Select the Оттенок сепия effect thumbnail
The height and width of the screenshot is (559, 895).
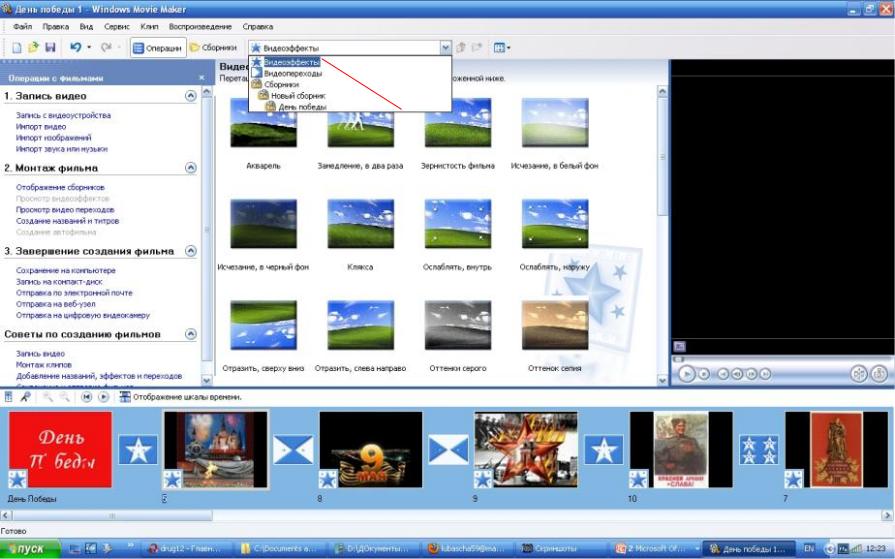coord(555,325)
